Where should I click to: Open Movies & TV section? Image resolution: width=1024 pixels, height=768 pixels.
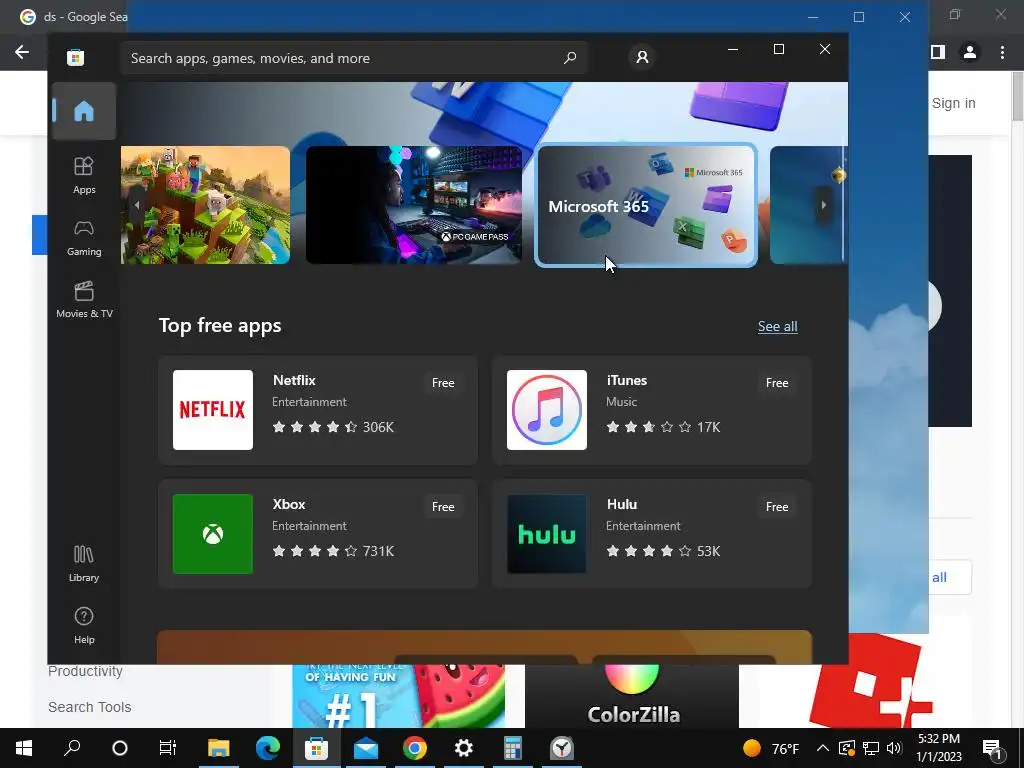84,299
